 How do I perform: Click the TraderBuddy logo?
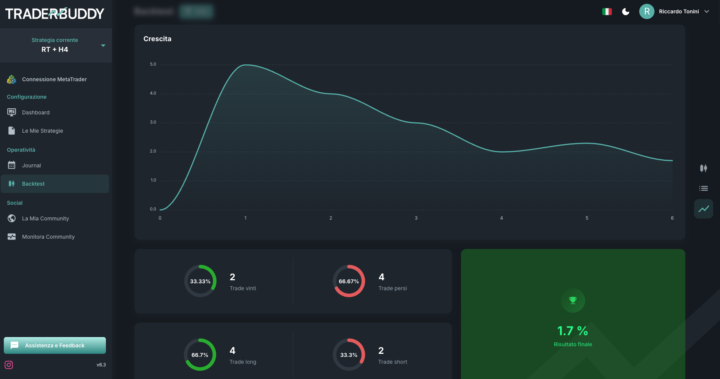click(x=55, y=14)
